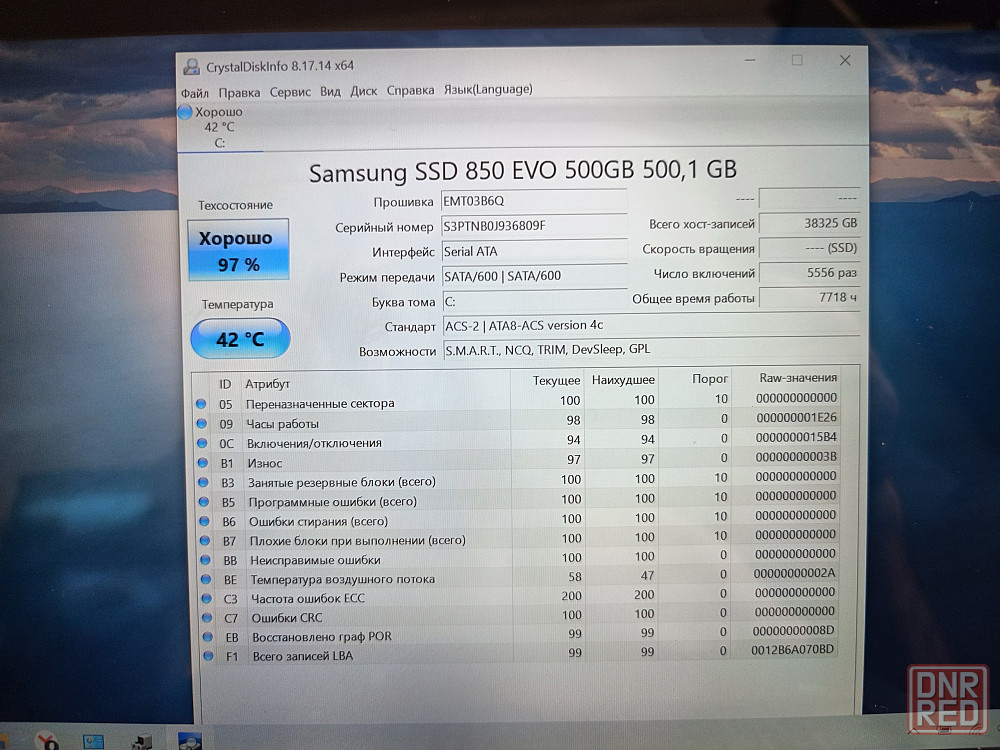This screenshot has height=750, width=1000.
Task: Click the ID column header
Action: pyautogui.click(x=225, y=384)
